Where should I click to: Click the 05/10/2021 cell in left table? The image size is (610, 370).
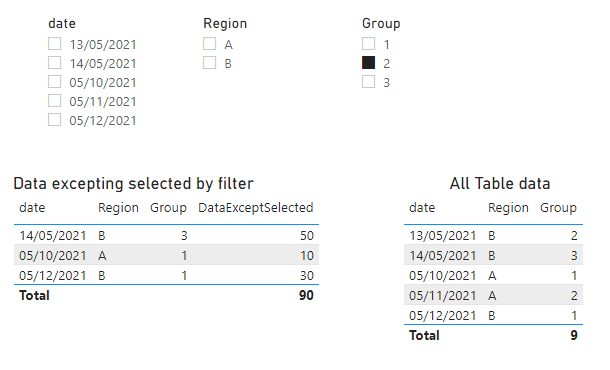[x=53, y=256]
